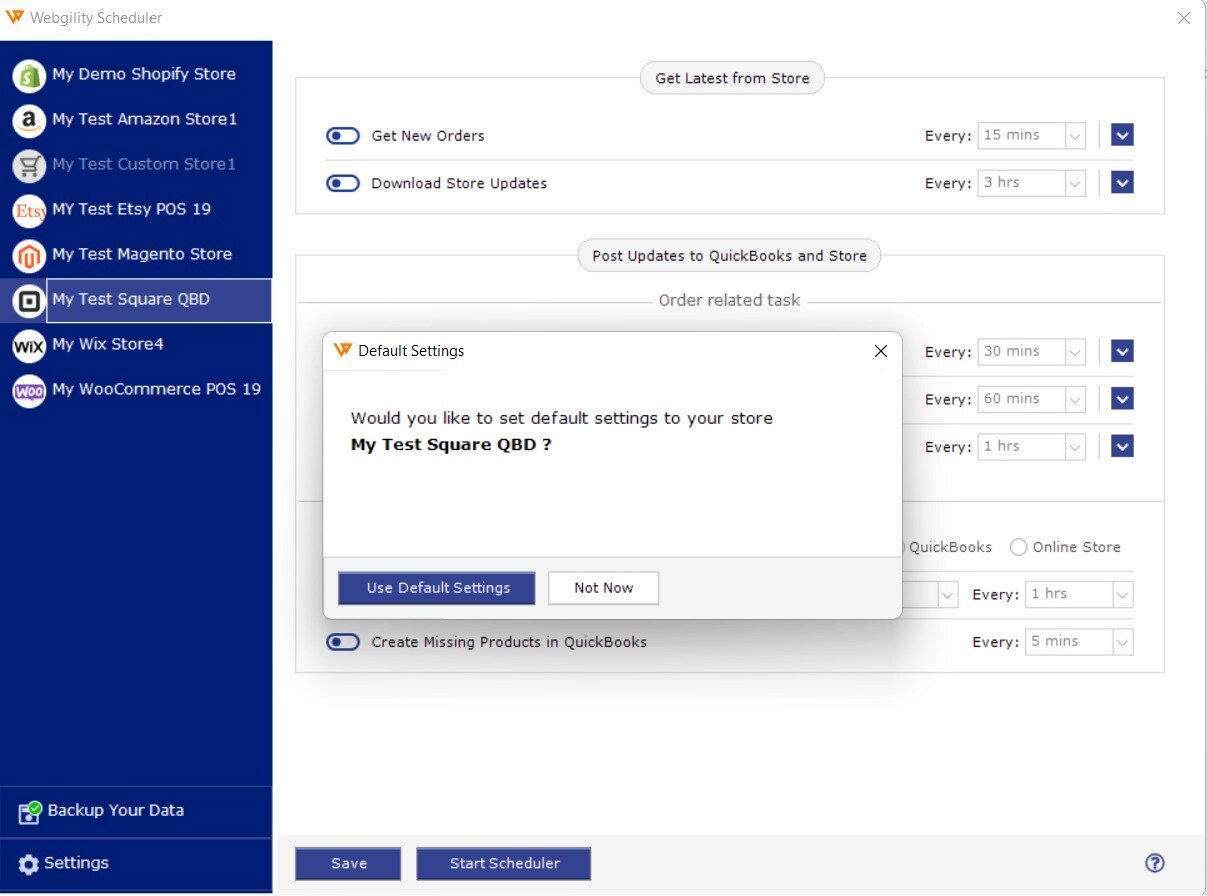Select the Magento store icon
The image size is (1207, 896).
pos(29,255)
